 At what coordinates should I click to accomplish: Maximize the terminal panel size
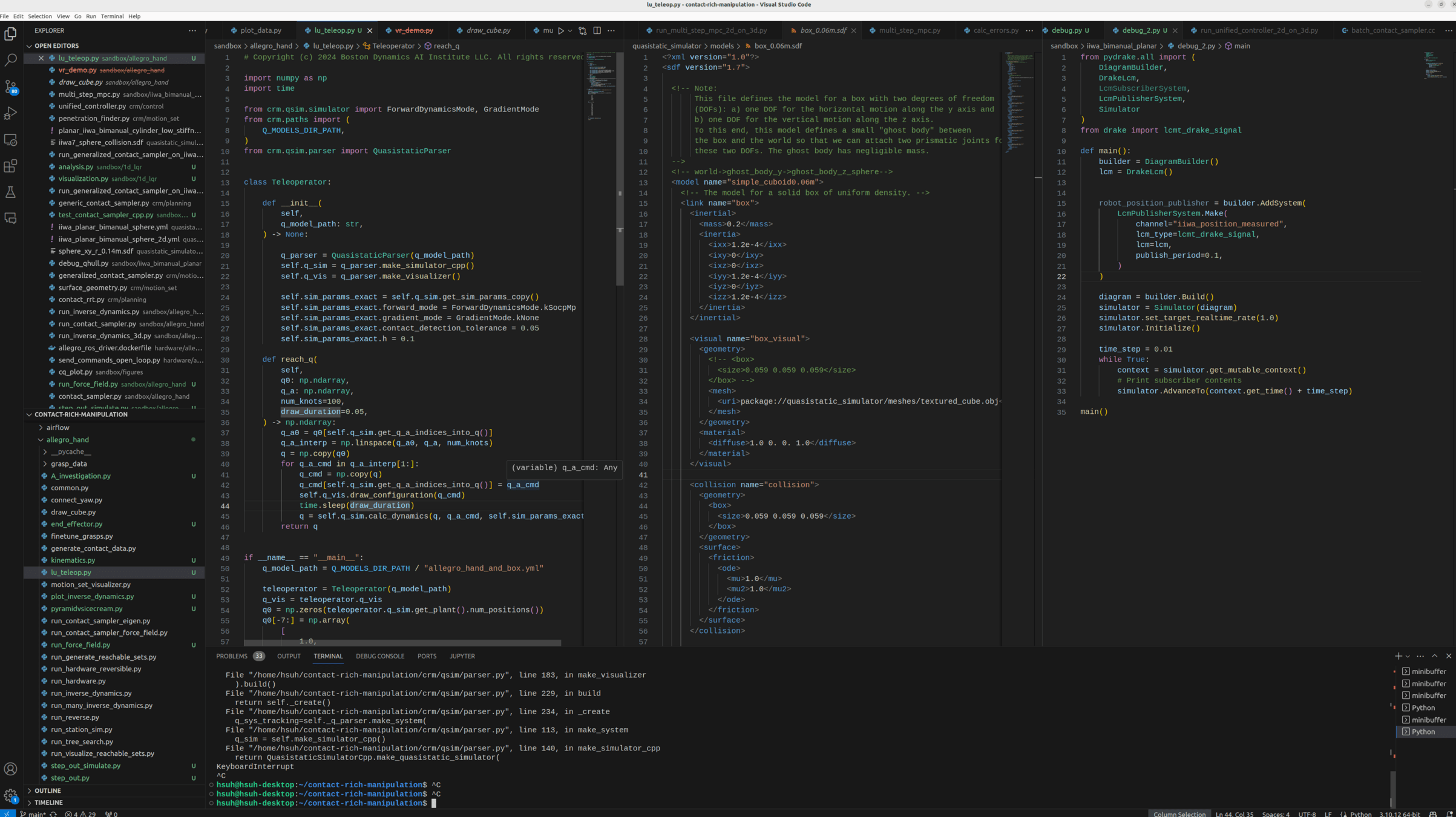pos(1434,656)
